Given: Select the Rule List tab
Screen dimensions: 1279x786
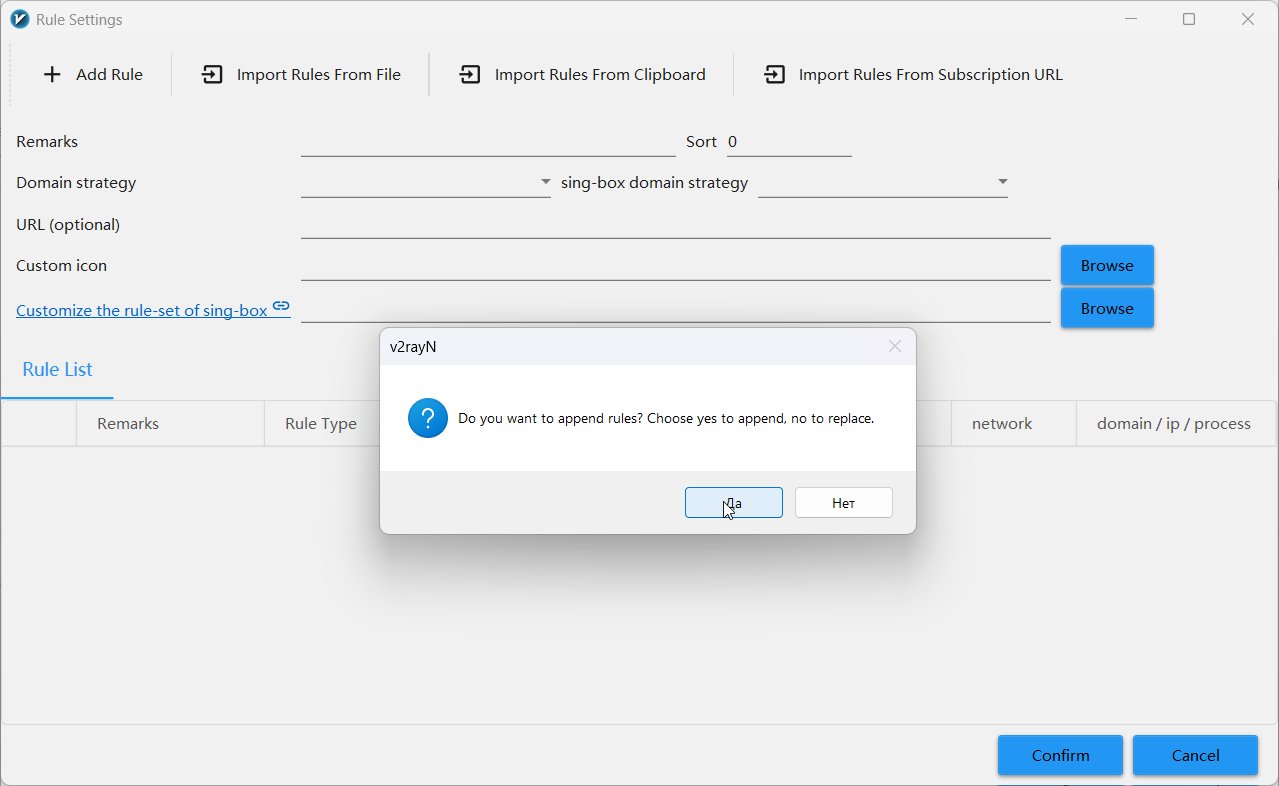Looking at the screenshot, I should point(57,369).
